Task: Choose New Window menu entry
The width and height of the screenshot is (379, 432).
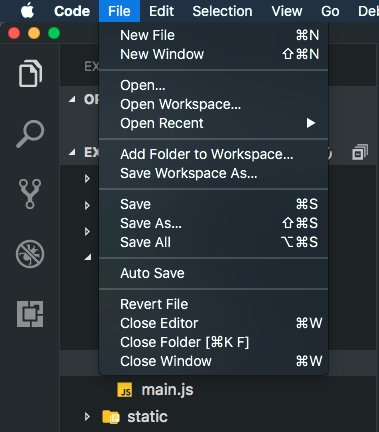Action: 214,54
